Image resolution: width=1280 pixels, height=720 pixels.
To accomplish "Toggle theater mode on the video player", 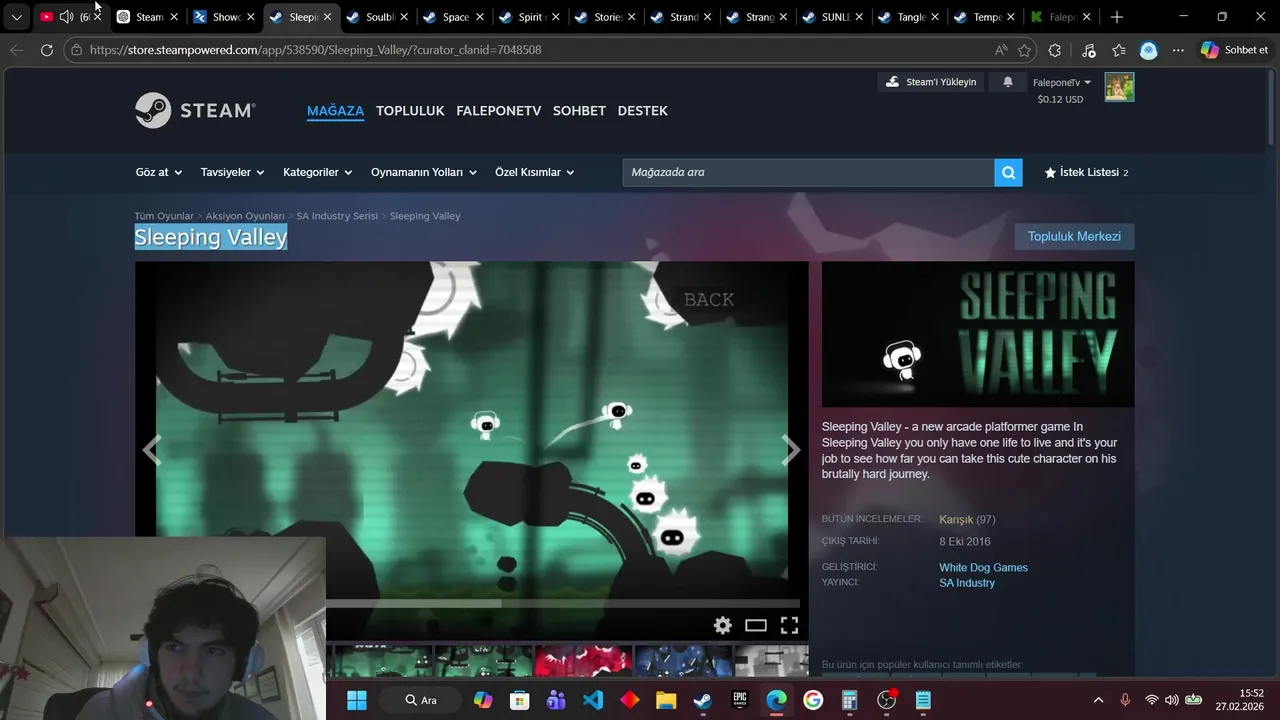I will (x=756, y=625).
